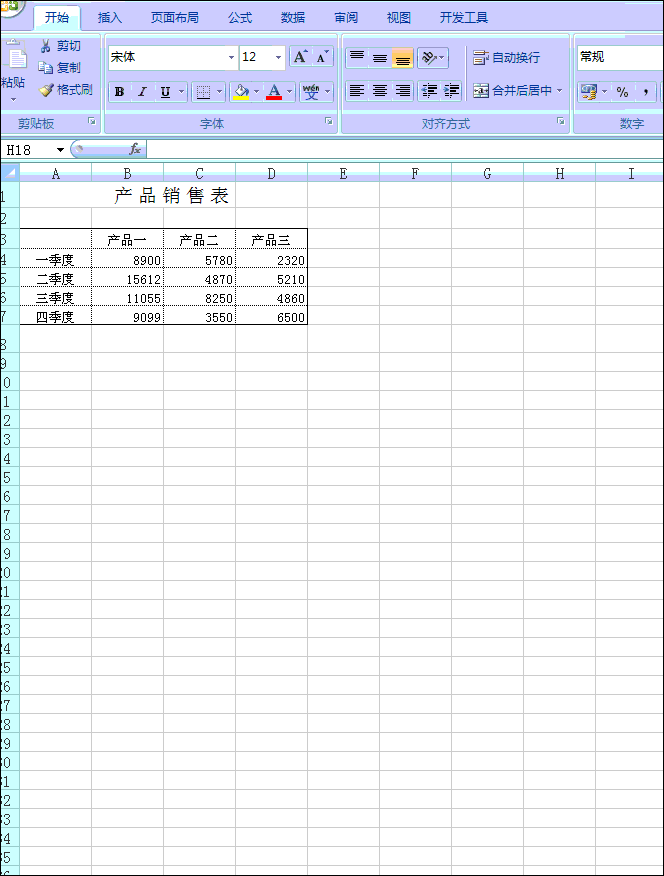The image size is (664, 876).
Task: Open the 开发工具 (Developer) tab
Action: 464,17
